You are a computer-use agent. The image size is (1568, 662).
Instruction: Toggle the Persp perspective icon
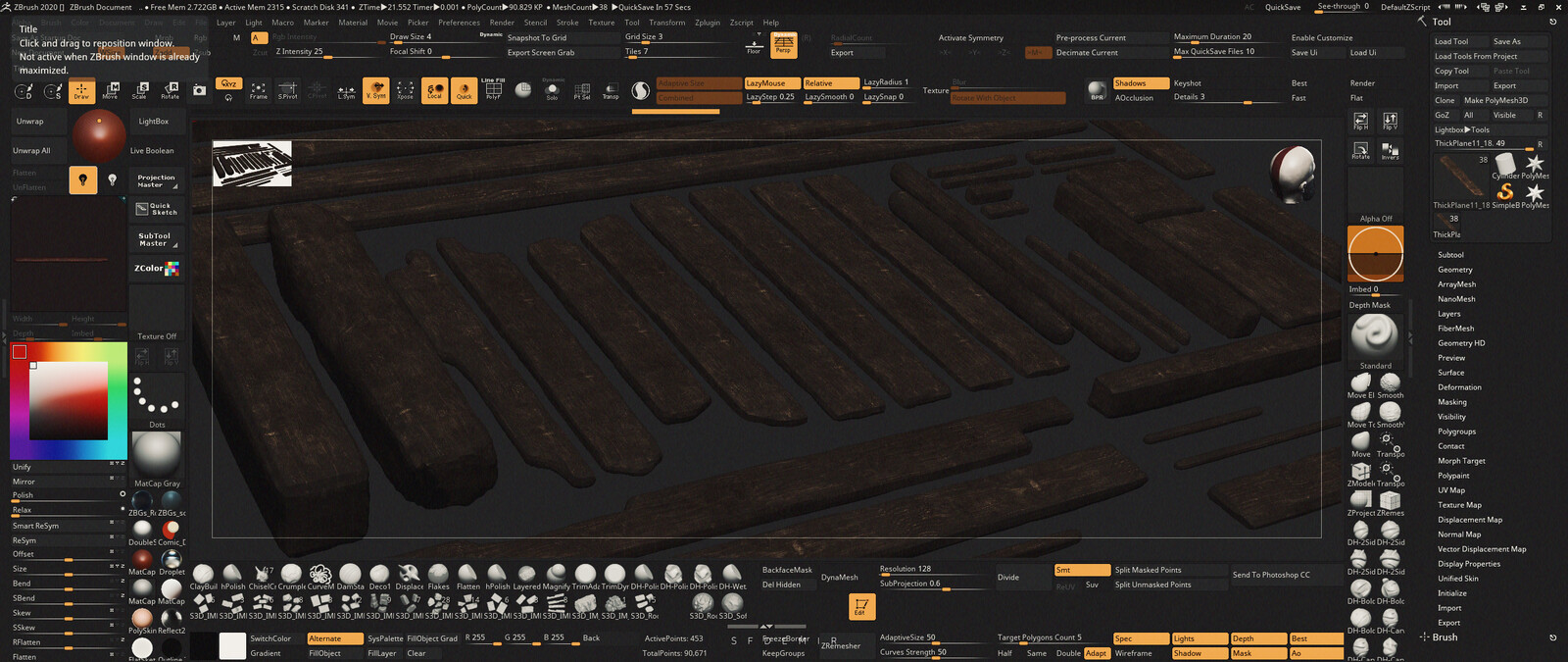784,44
